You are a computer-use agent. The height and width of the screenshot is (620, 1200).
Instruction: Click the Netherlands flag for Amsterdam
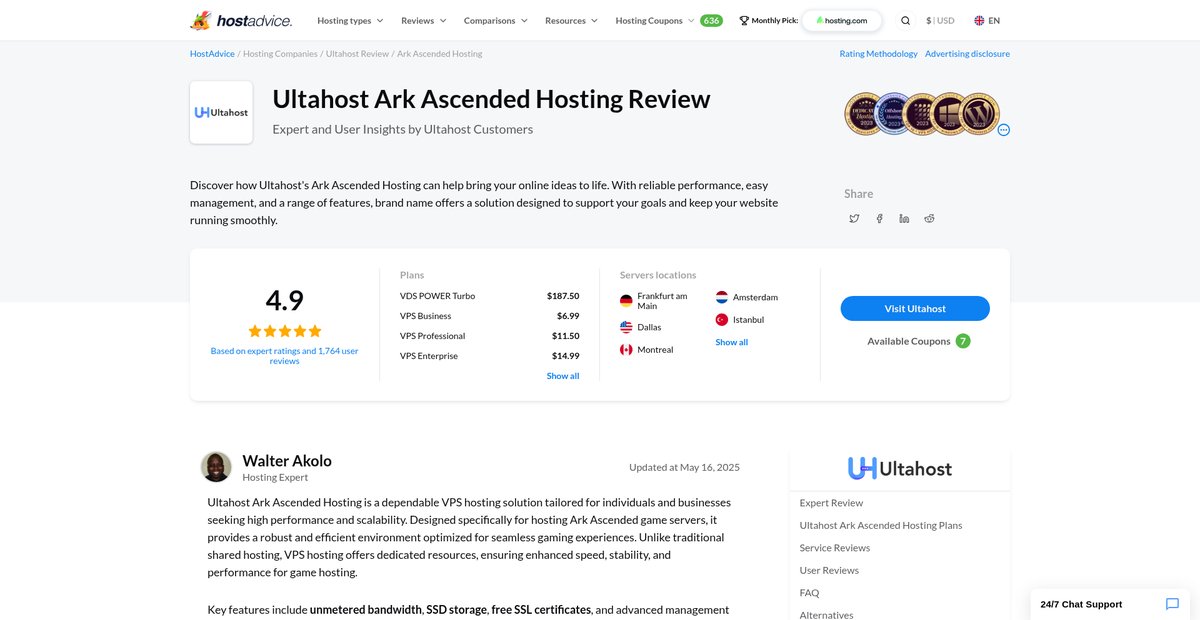click(x=722, y=297)
